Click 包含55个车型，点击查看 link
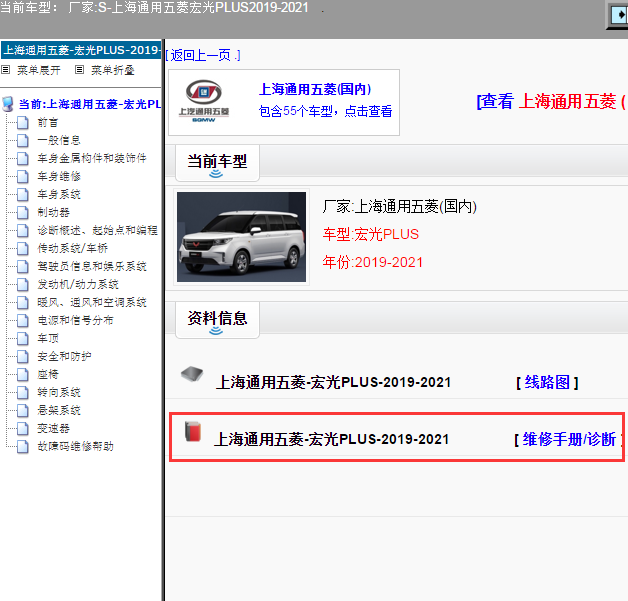The width and height of the screenshot is (628, 601). point(325,111)
